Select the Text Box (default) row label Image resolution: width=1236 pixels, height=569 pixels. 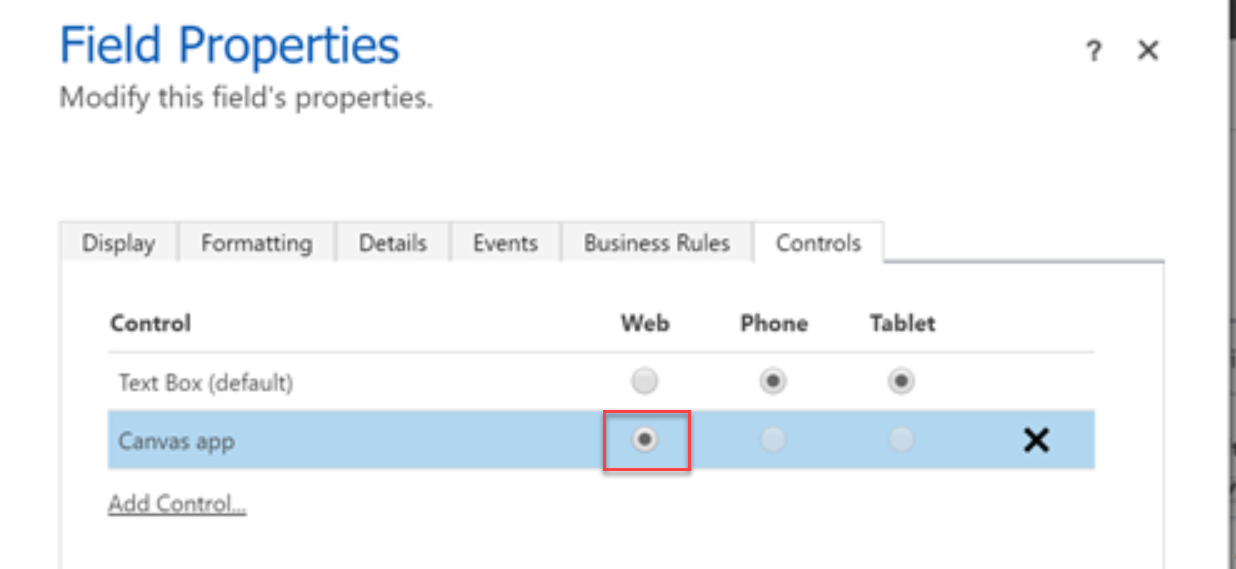[x=205, y=382]
